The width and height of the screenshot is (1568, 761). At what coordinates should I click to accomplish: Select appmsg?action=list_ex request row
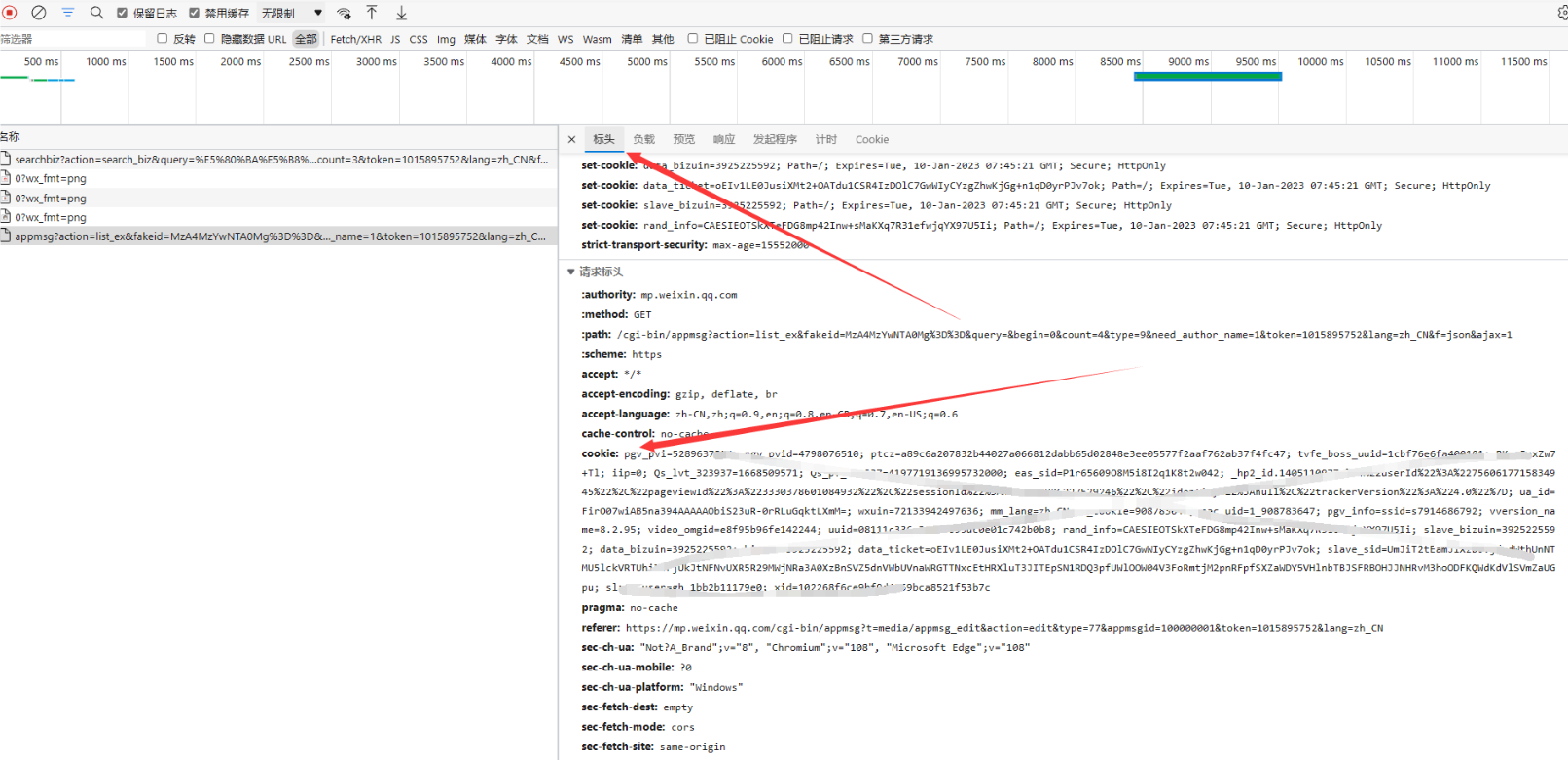[278, 236]
